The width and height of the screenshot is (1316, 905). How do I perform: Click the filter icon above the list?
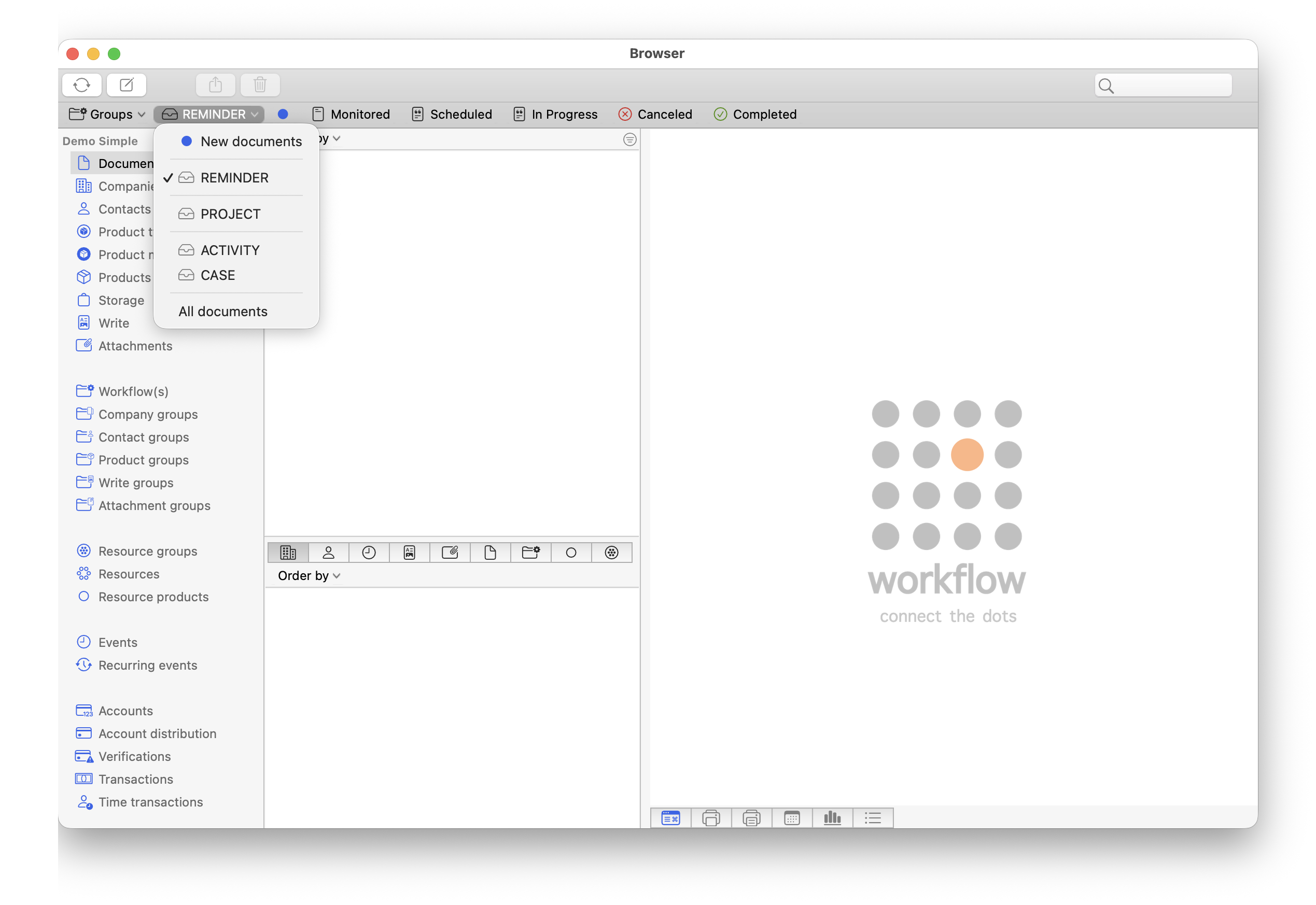click(x=629, y=139)
